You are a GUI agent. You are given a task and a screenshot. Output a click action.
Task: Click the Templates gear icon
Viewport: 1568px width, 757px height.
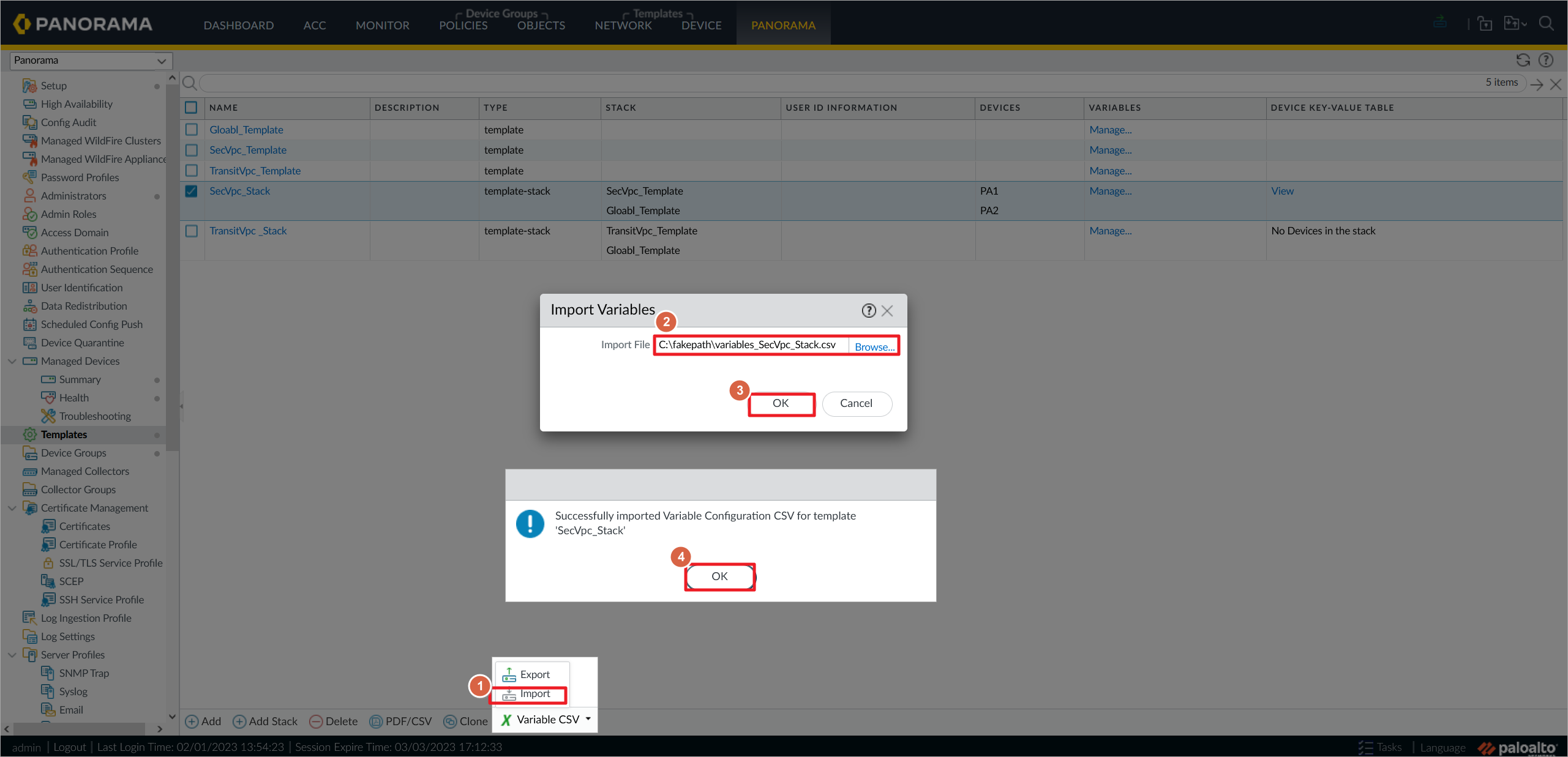point(29,434)
